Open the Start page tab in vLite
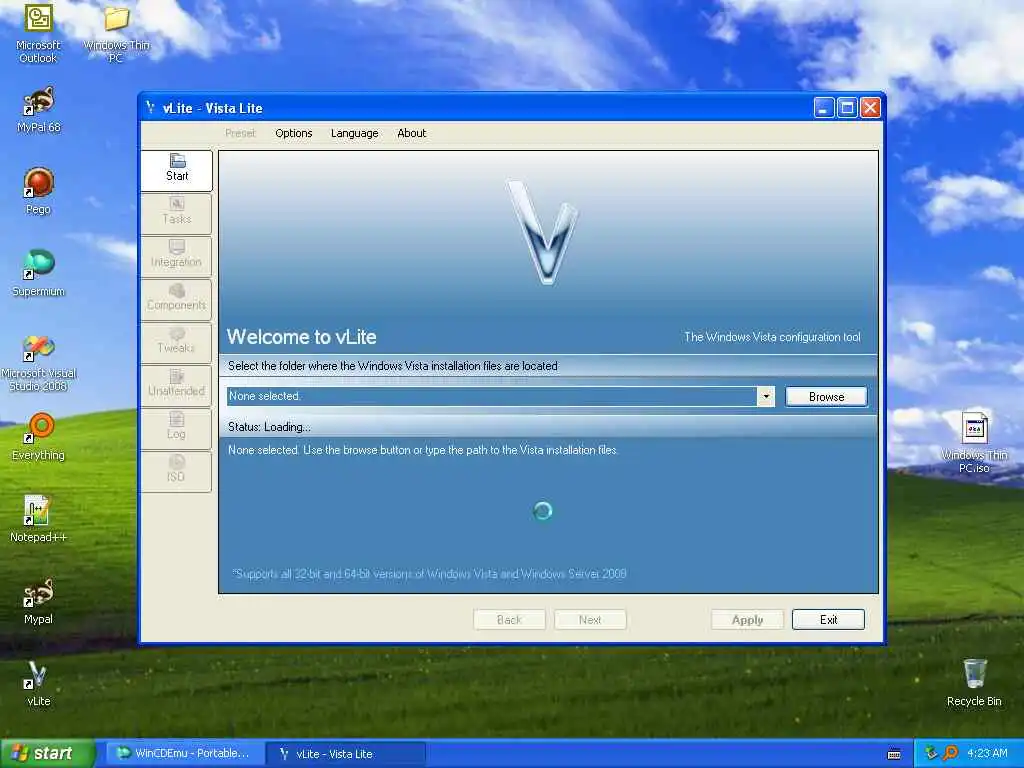 click(176, 170)
